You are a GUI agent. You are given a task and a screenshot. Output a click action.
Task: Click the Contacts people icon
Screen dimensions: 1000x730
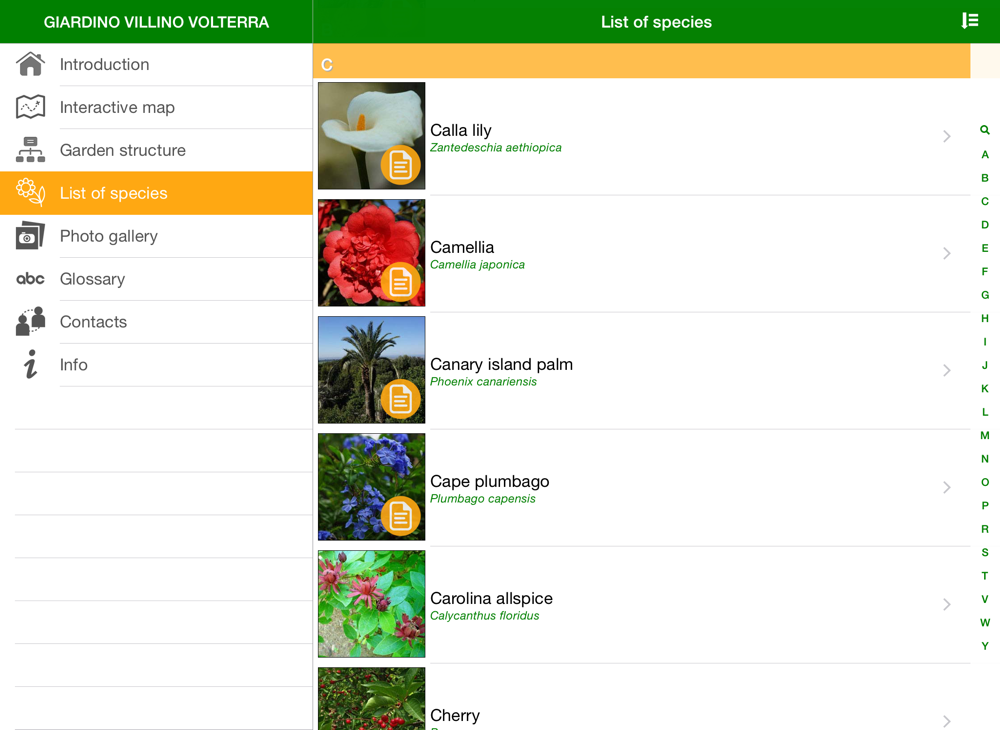[x=31, y=321]
